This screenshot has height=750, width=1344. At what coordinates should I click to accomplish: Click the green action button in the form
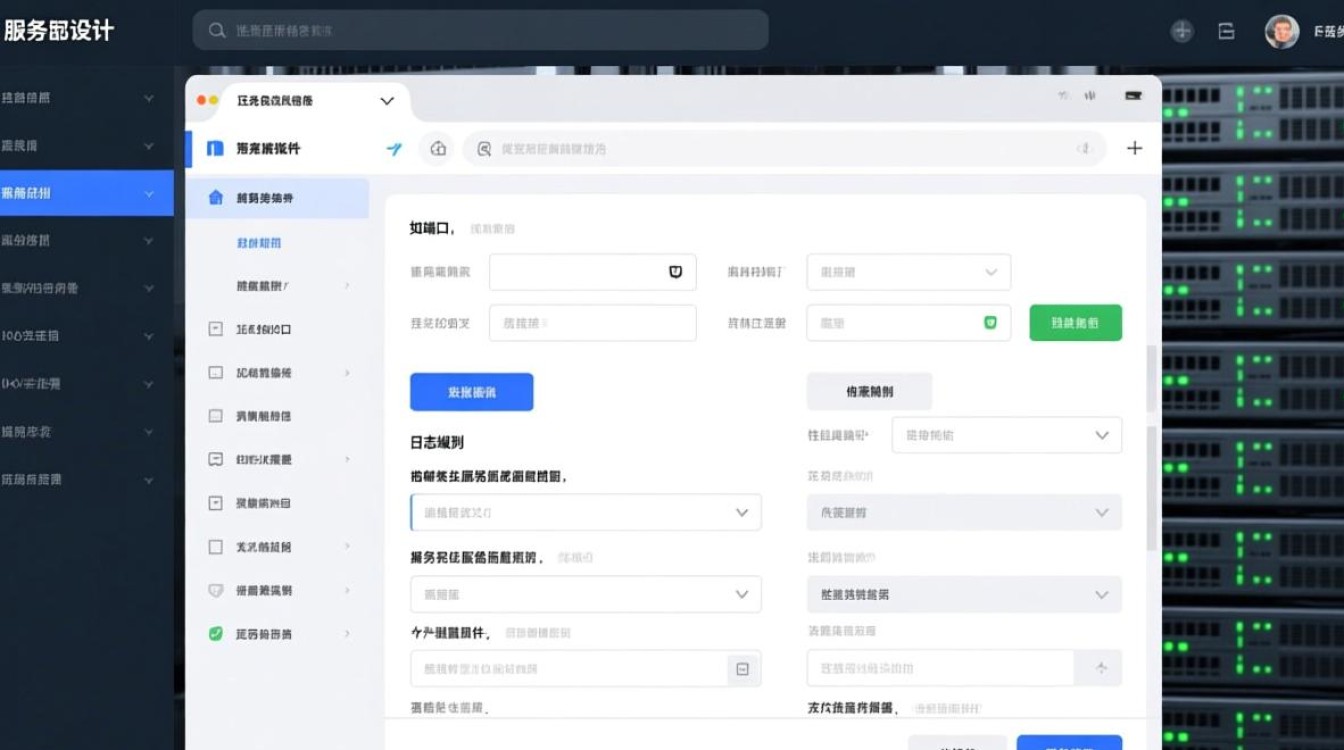point(1075,322)
